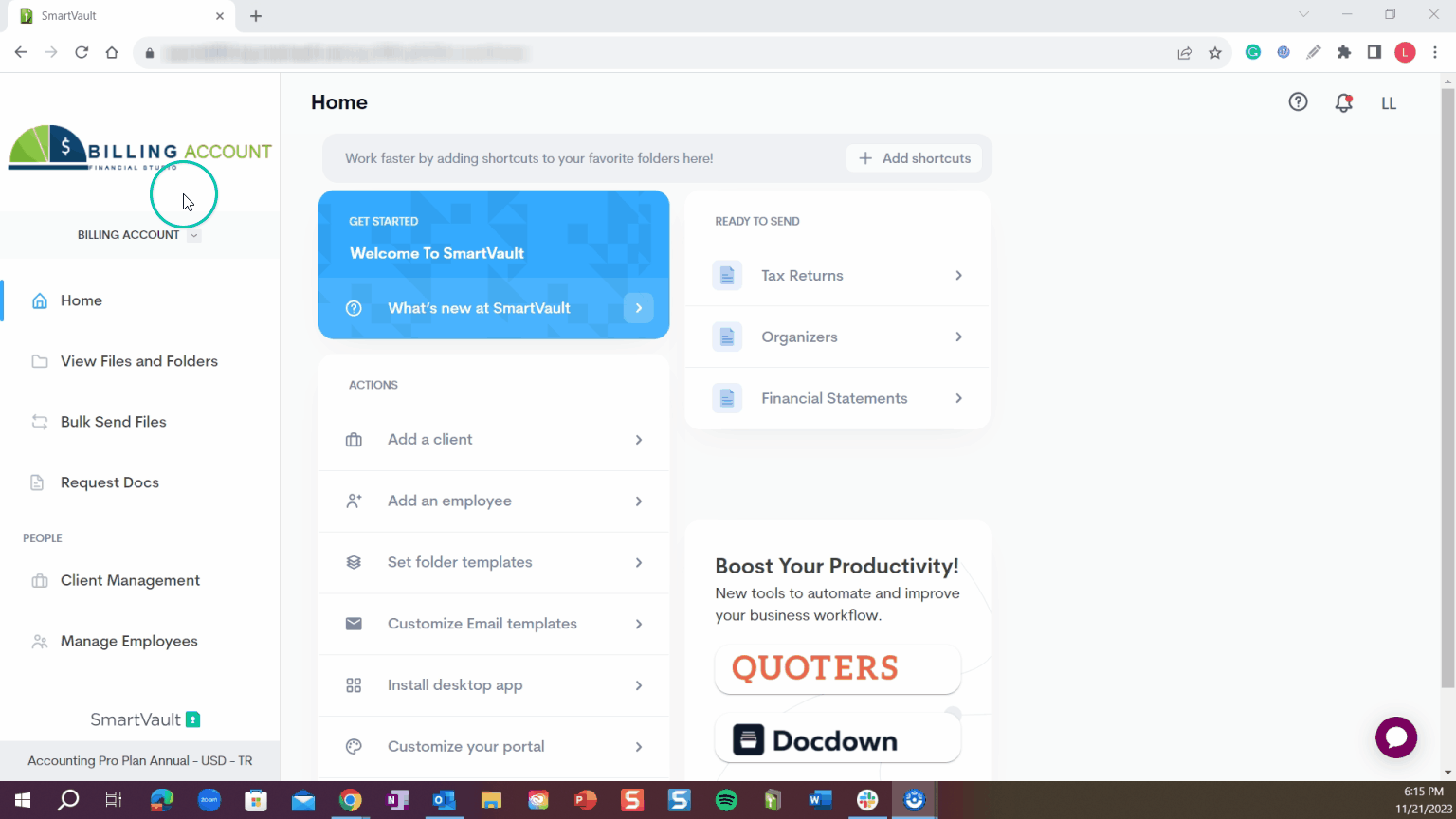Image resolution: width=1456 pixels, height=819 pixels.
Task: Click the Customize Email templates chevron
Action: click(639, 624)
